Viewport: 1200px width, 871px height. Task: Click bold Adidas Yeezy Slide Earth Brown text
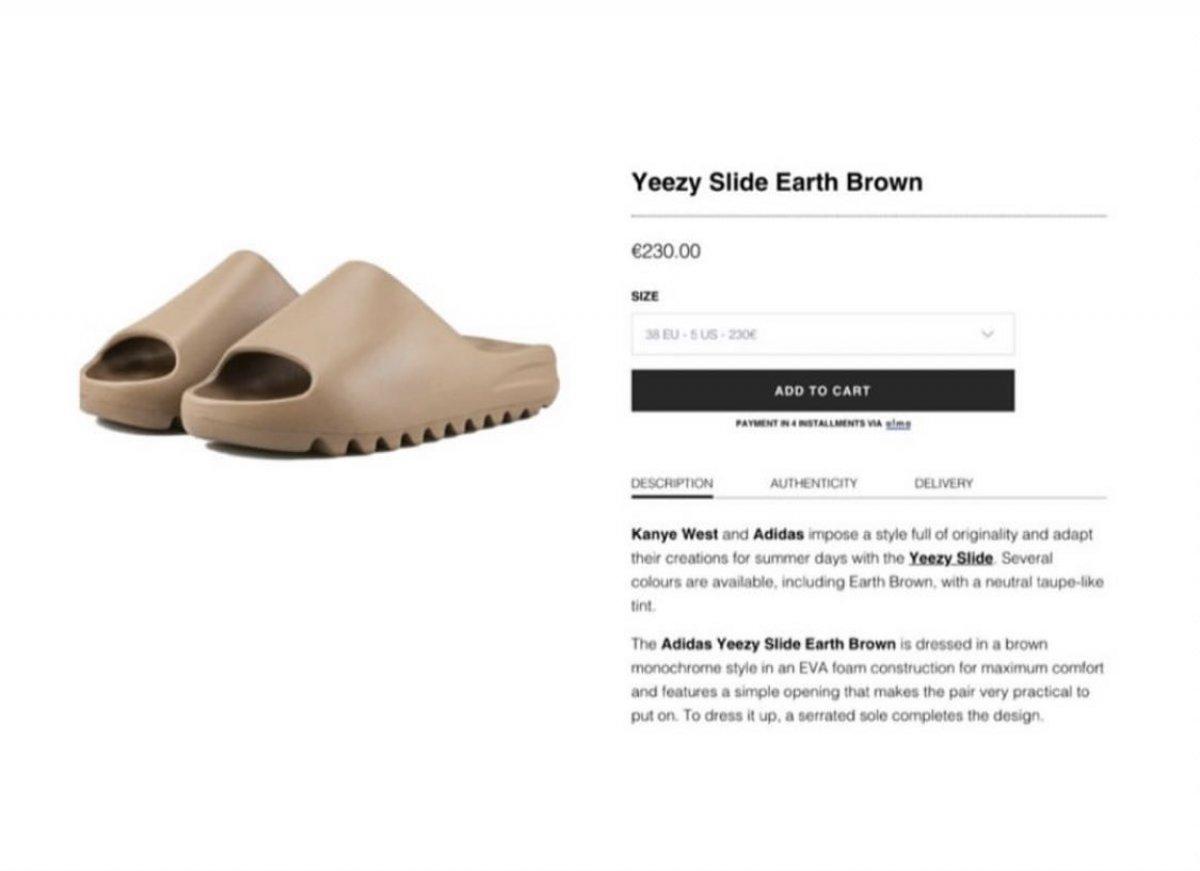click(778, 644)
